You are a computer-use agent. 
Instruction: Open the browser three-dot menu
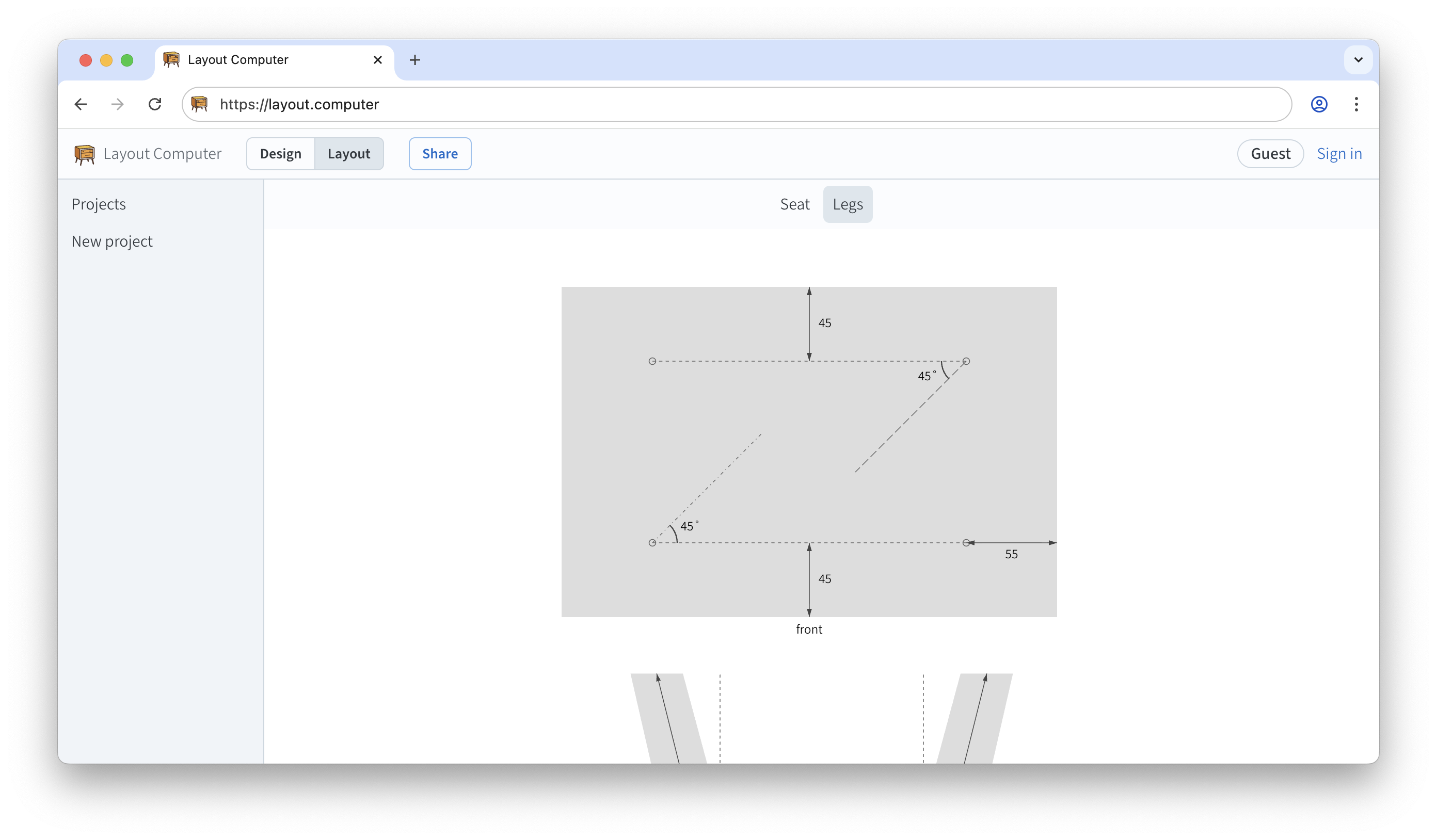click(1356, 104)
